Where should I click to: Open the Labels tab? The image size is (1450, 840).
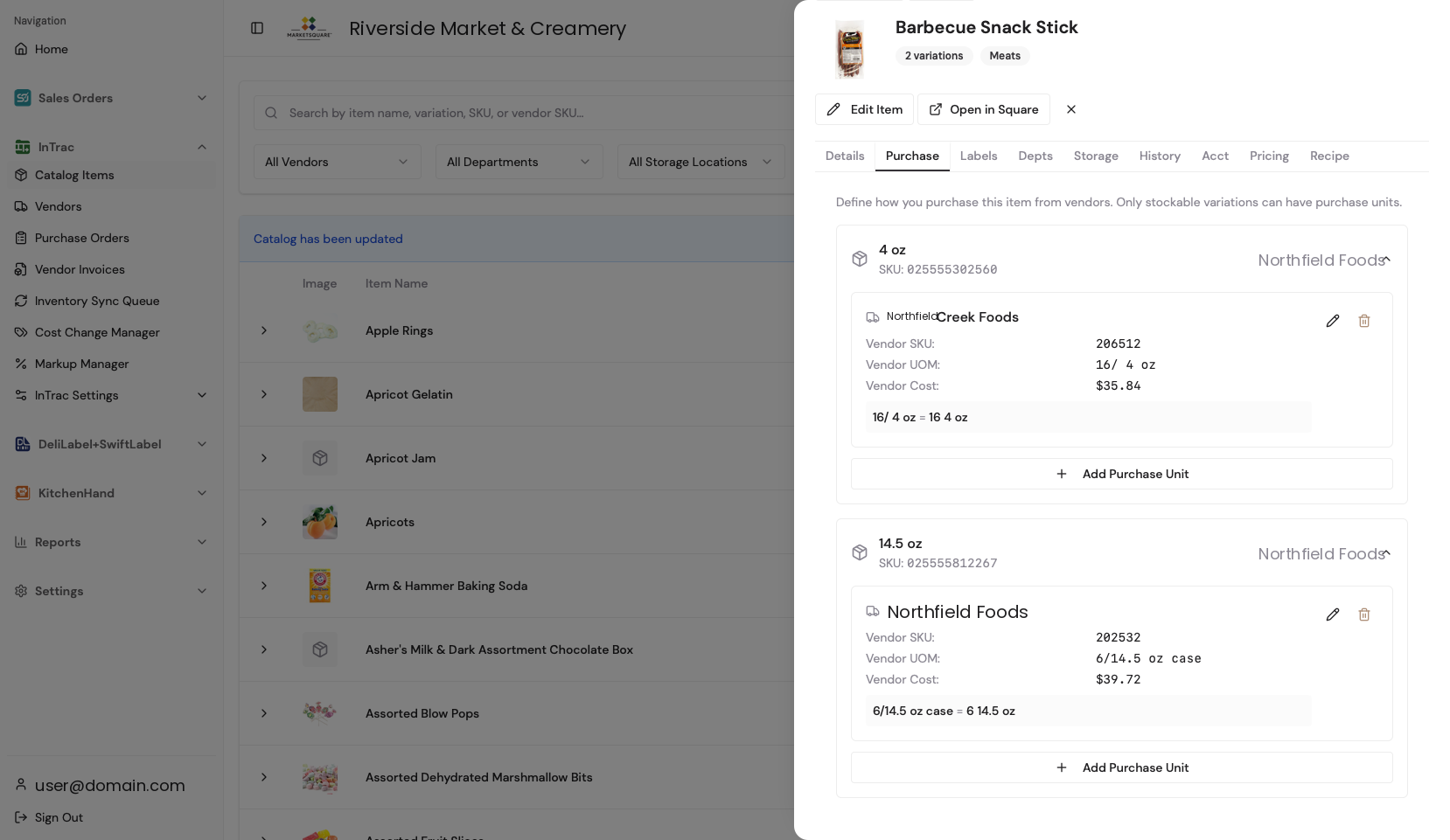(979, 156)
